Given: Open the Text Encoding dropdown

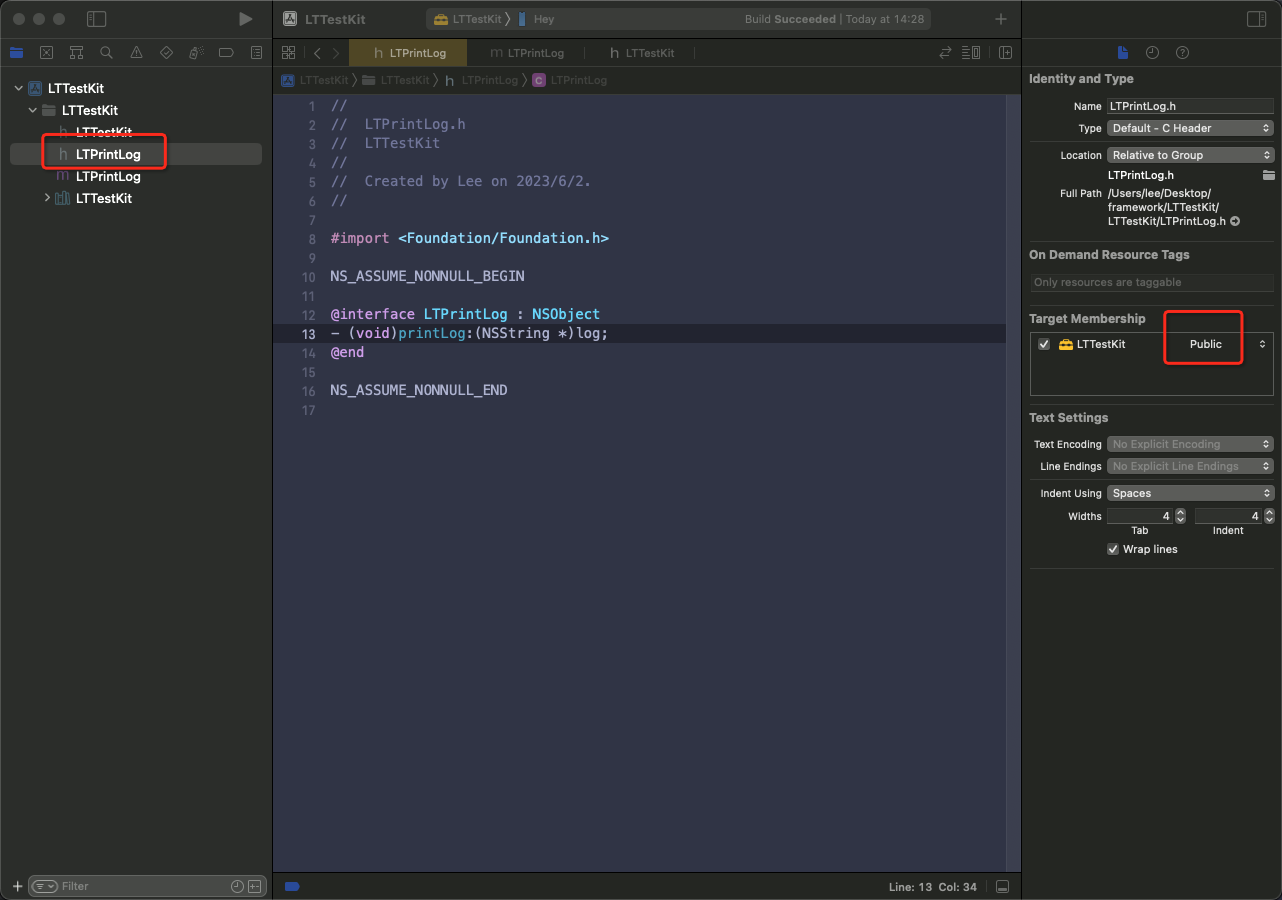Looking at the screenshot, I should pos(1190,444).
